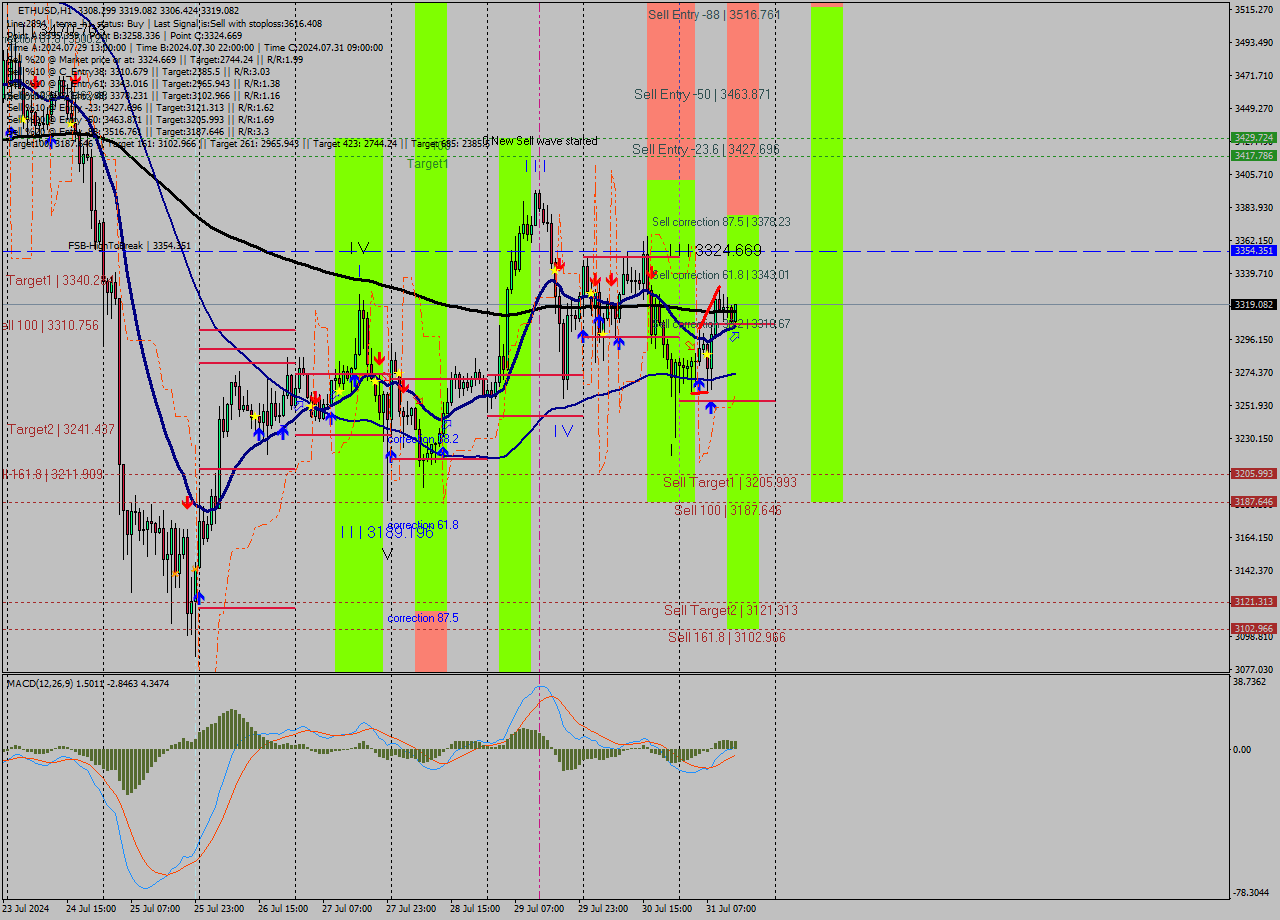Click 'Sell correction 87.5 | 3378.23' label

coord(721,222)
